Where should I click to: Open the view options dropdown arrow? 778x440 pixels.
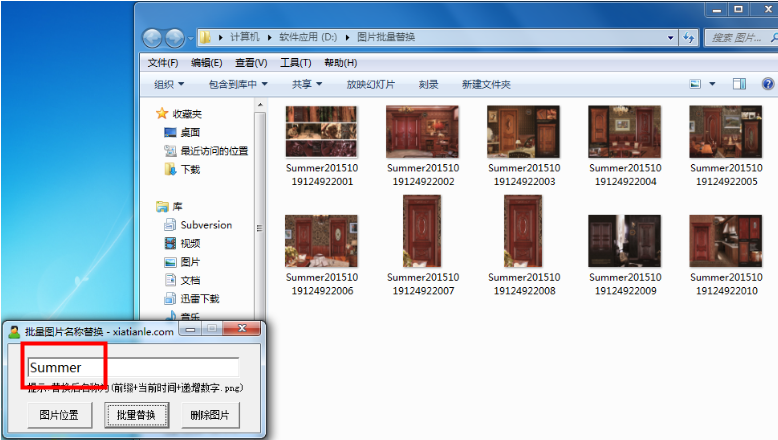712,84
